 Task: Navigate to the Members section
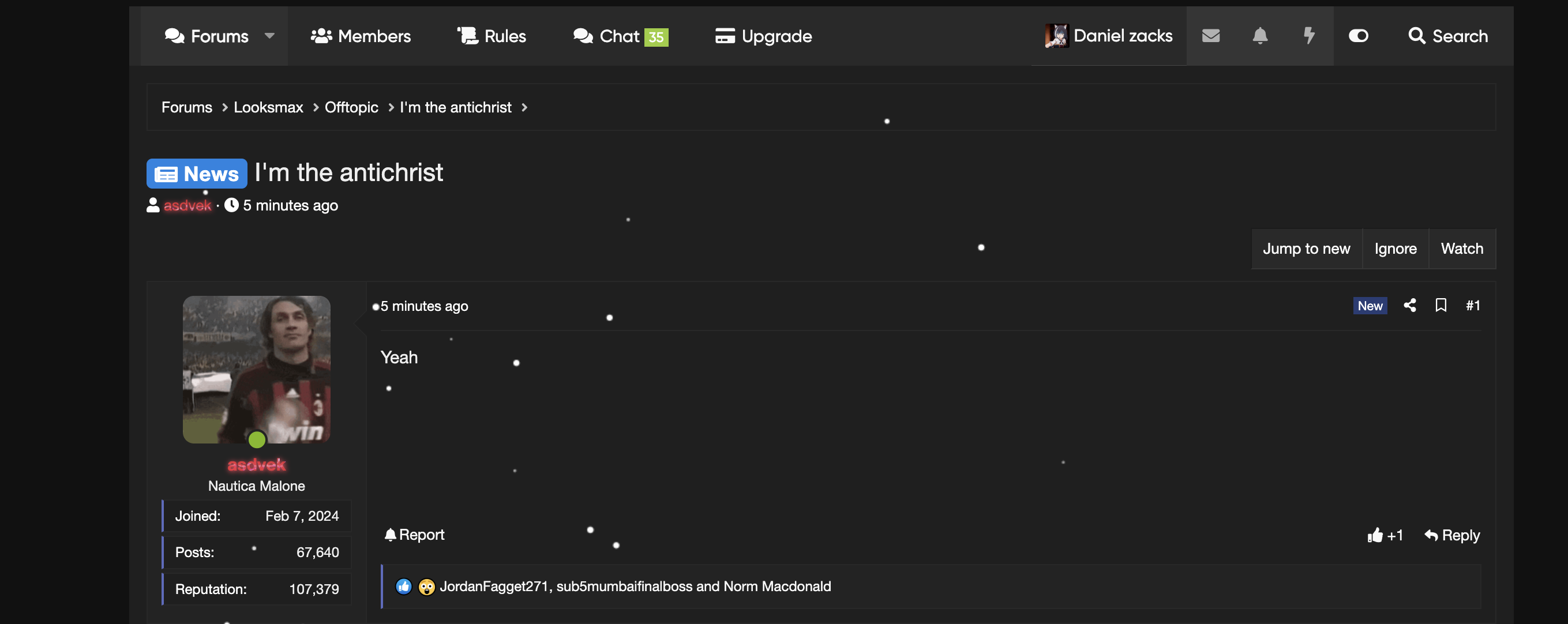[x=361, y=36]
